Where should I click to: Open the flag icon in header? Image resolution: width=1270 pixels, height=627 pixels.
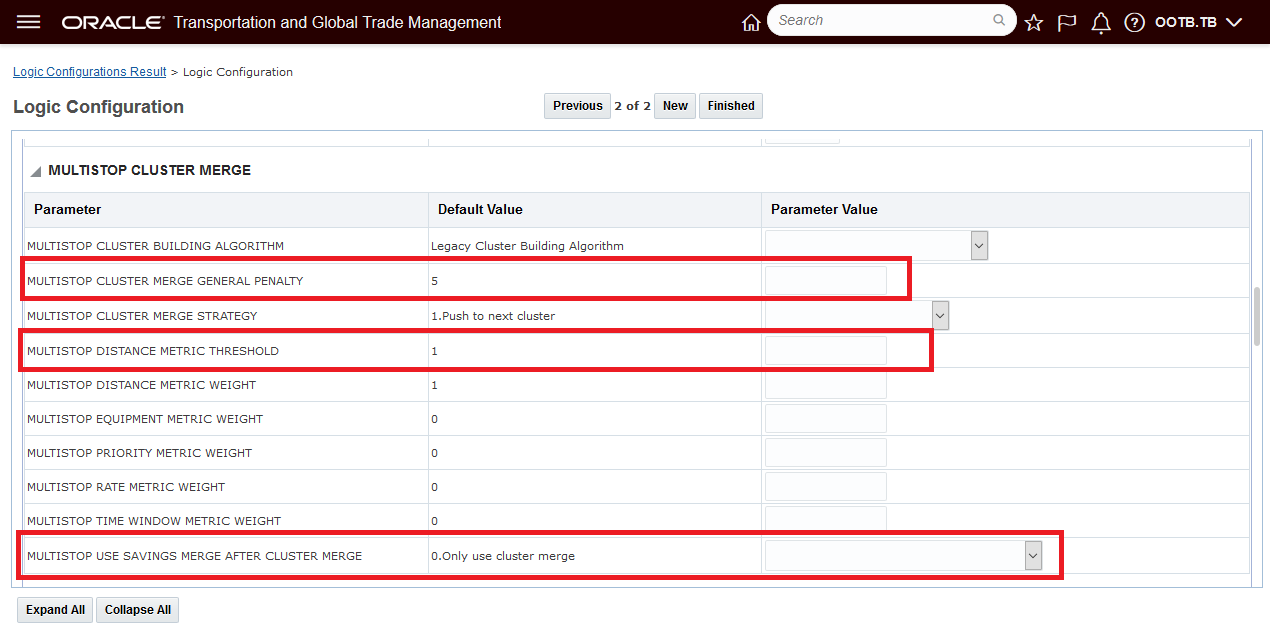pyautogui.click(x=1067, y=23)
